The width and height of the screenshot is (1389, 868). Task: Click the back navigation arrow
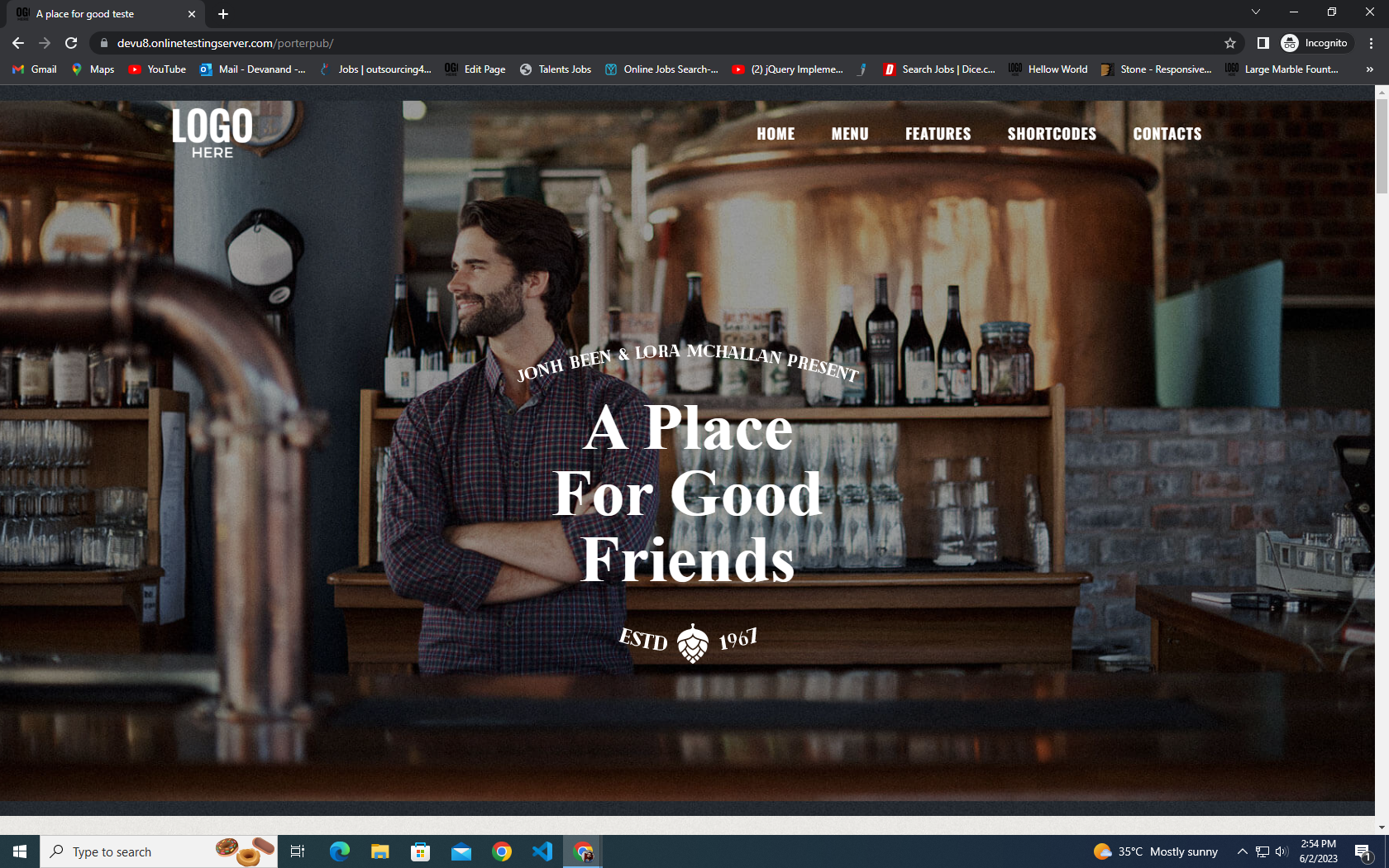pyautogui.click(x=18, y=43)
